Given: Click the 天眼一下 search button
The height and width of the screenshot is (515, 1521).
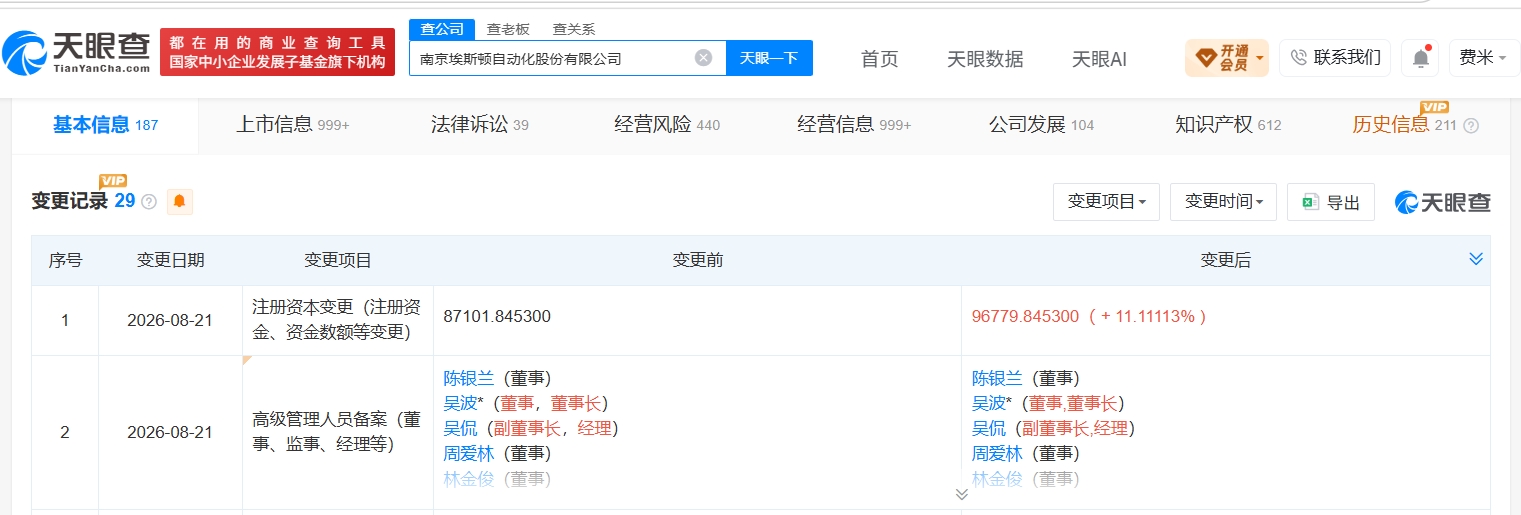Looking at the screenshot, I should pos(769,58).
